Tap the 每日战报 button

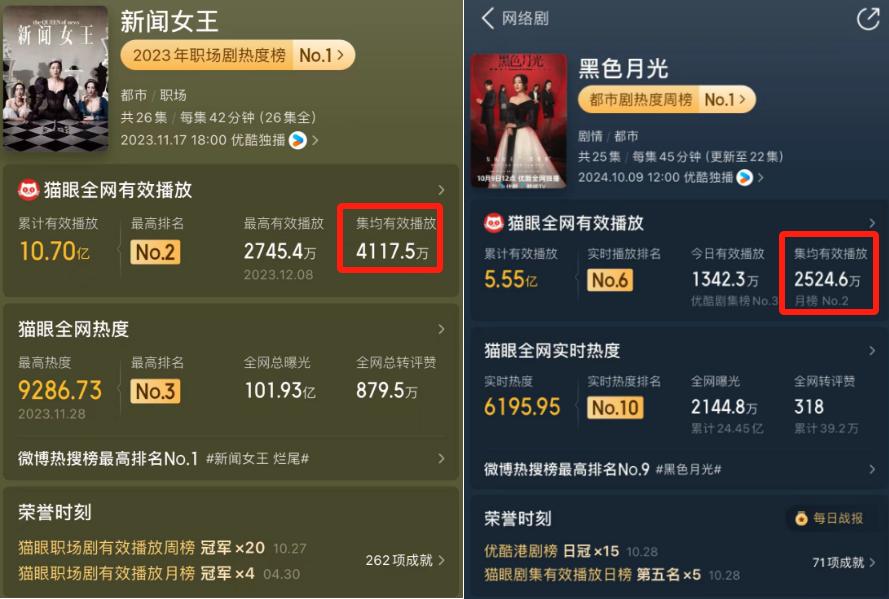pos(830,518)
